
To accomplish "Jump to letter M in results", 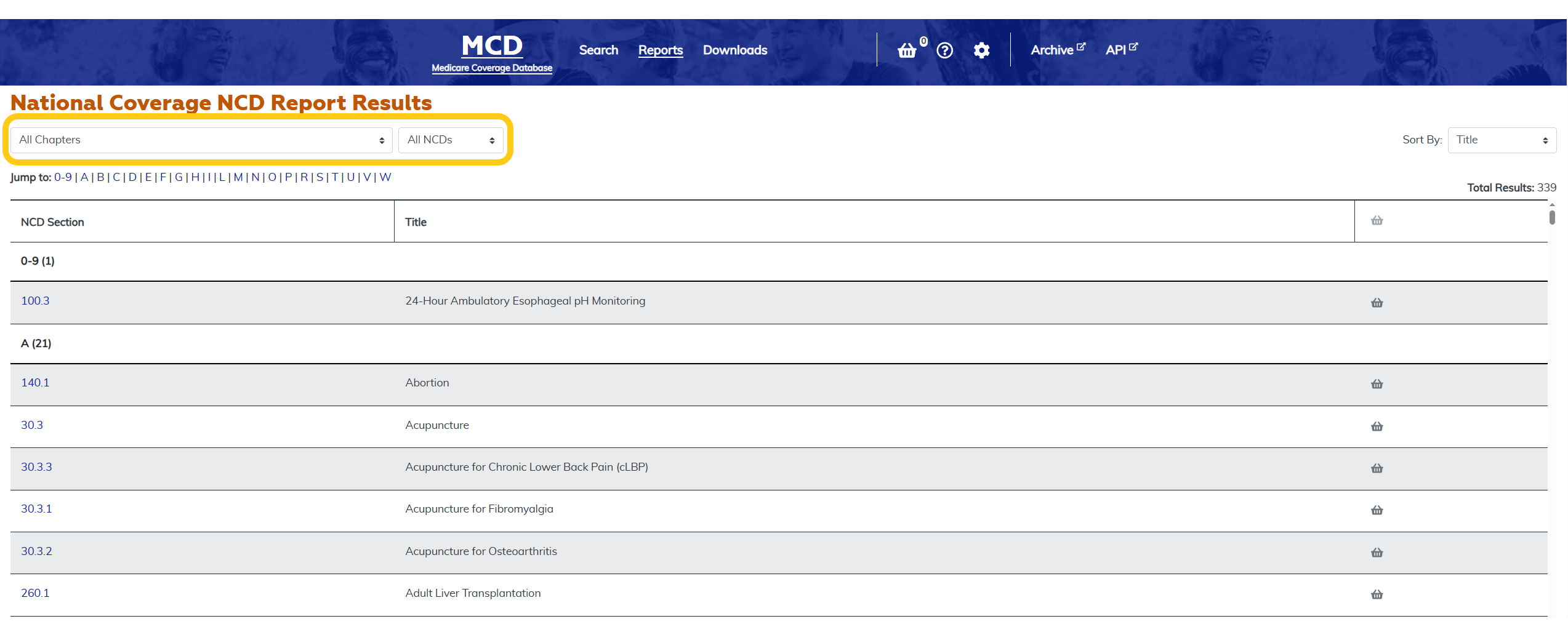I will pyautogui.click(x=238, y=177).
